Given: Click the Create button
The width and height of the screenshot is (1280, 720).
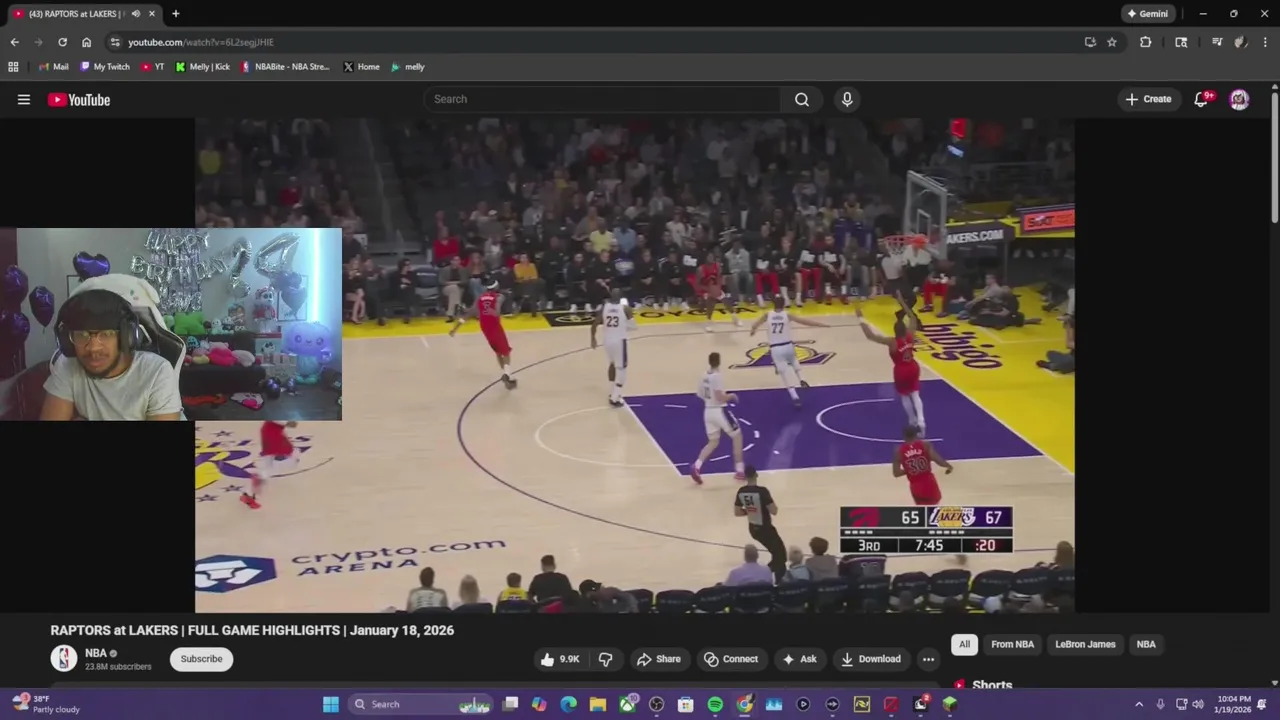Looking at the screenshot, I should (x=1148, y=99).
